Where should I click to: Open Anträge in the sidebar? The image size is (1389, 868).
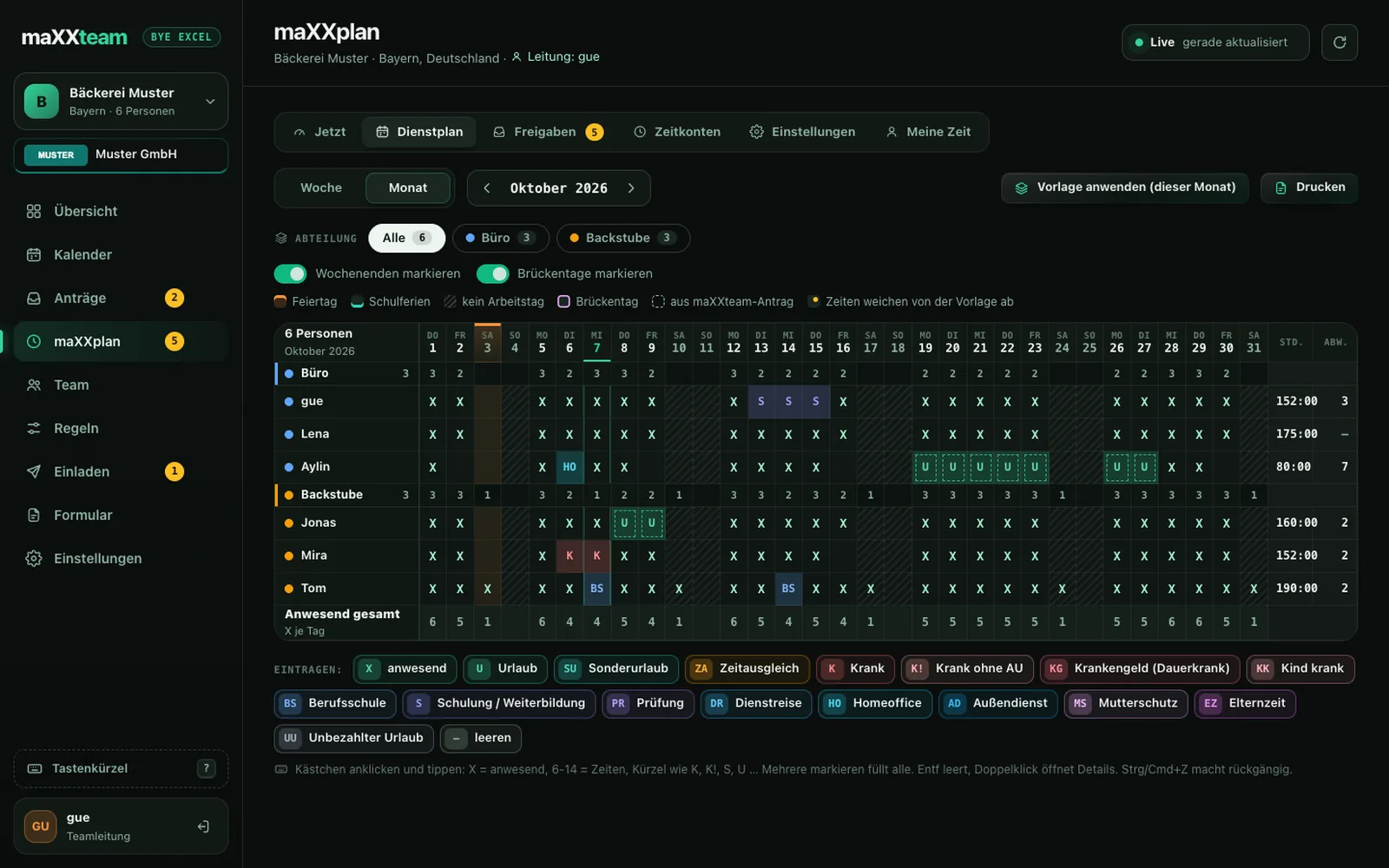tap(121, 298)
